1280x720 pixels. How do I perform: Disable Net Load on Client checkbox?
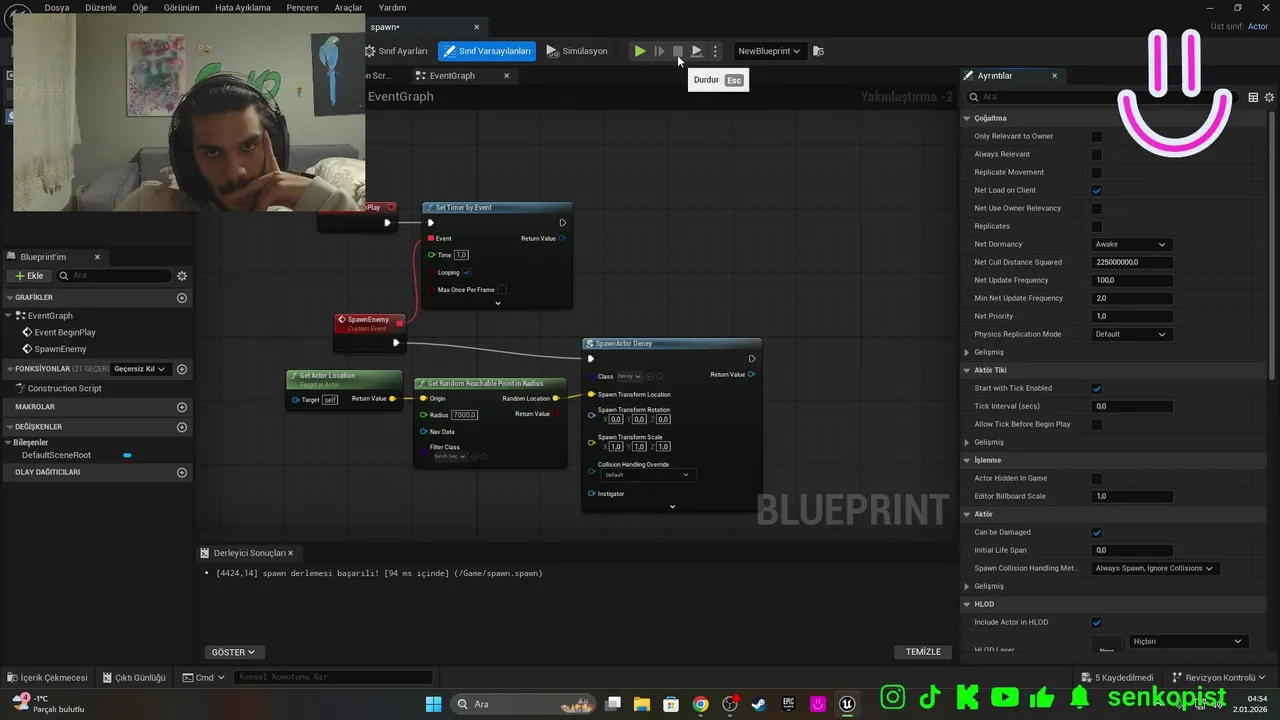[1097, 191]
